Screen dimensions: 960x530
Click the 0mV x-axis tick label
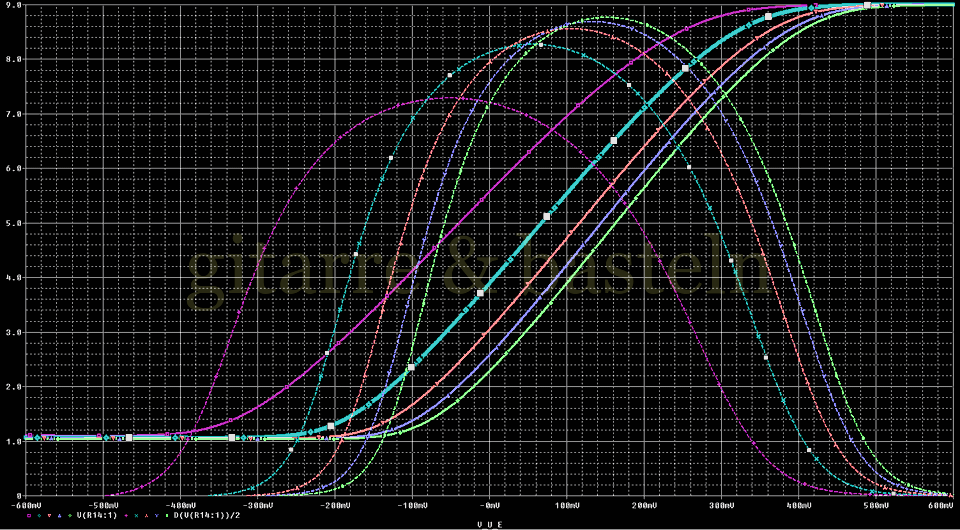(489, 505)
